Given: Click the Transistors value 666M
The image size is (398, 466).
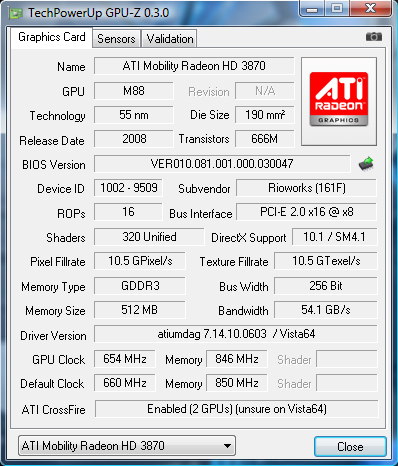Looking at the screenshot, I should pos(265,139).
